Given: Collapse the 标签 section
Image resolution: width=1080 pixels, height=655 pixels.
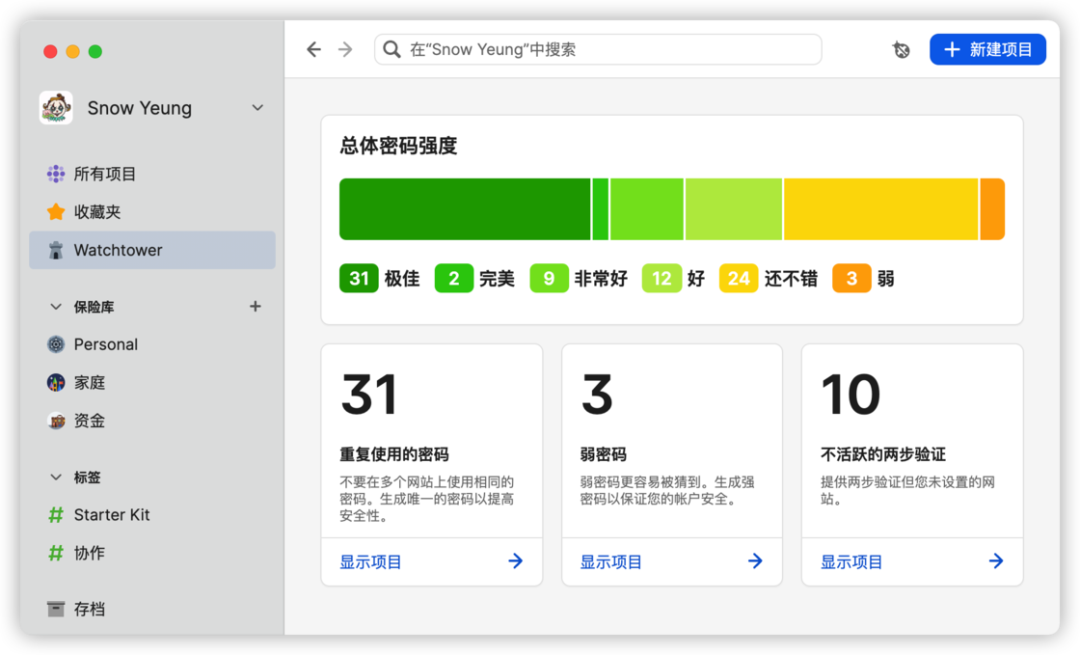Looking at the screenshot, I should (56, 478).
